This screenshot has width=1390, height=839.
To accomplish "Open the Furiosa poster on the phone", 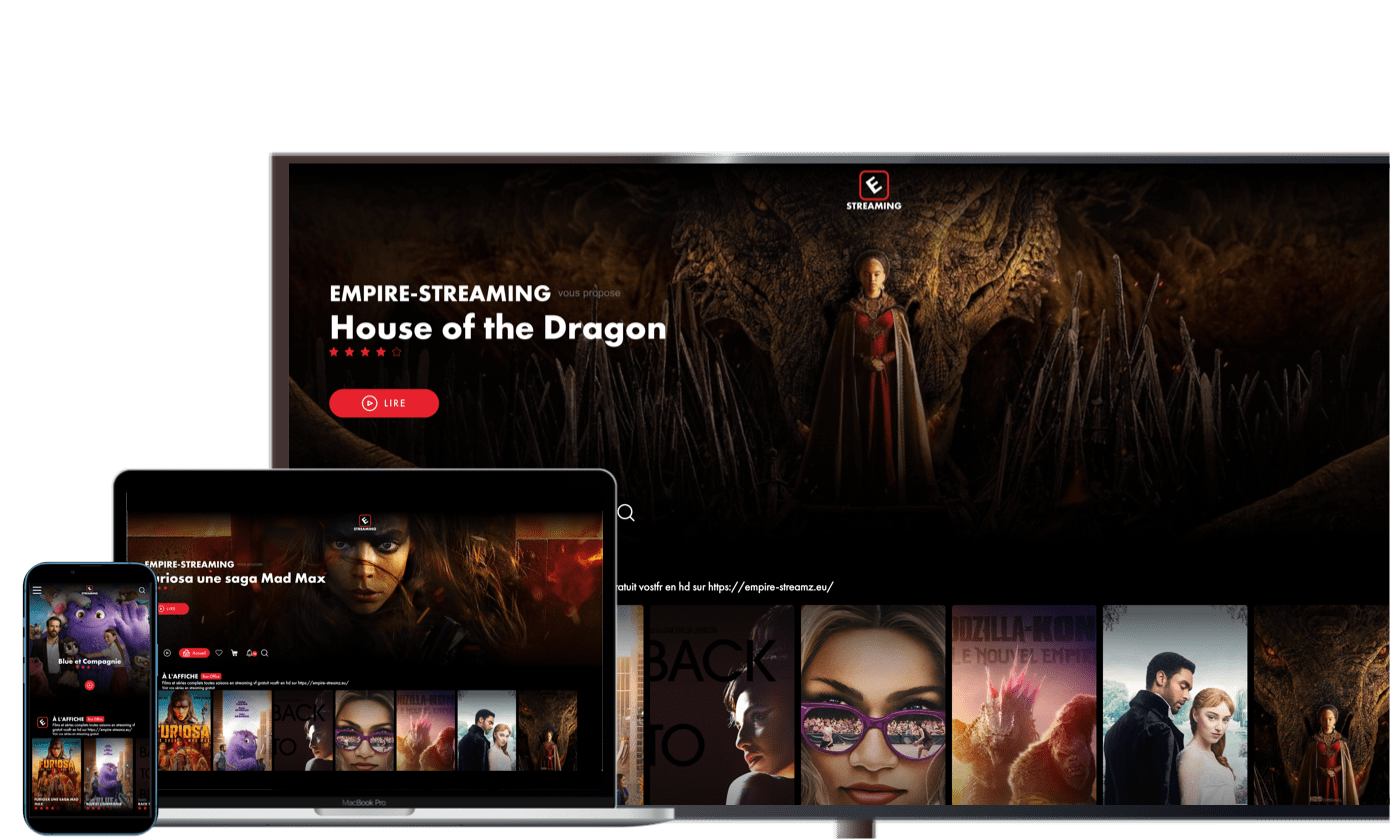I will (x=56, y=774).
